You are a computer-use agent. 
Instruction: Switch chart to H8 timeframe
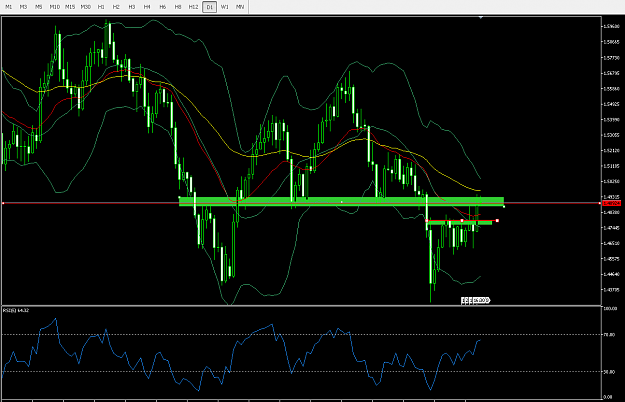(178, 7)
